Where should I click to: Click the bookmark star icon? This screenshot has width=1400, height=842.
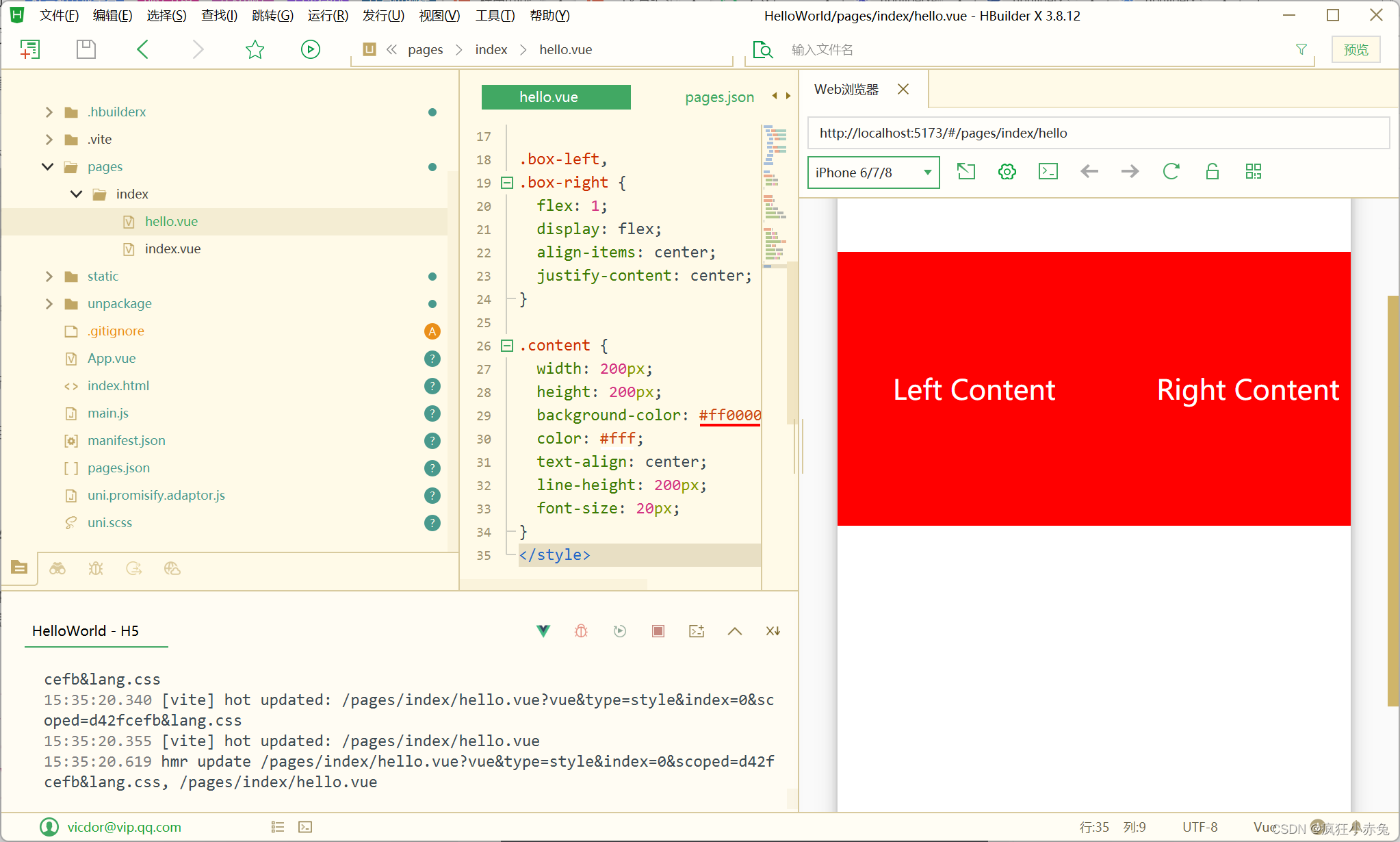(255, 49)
